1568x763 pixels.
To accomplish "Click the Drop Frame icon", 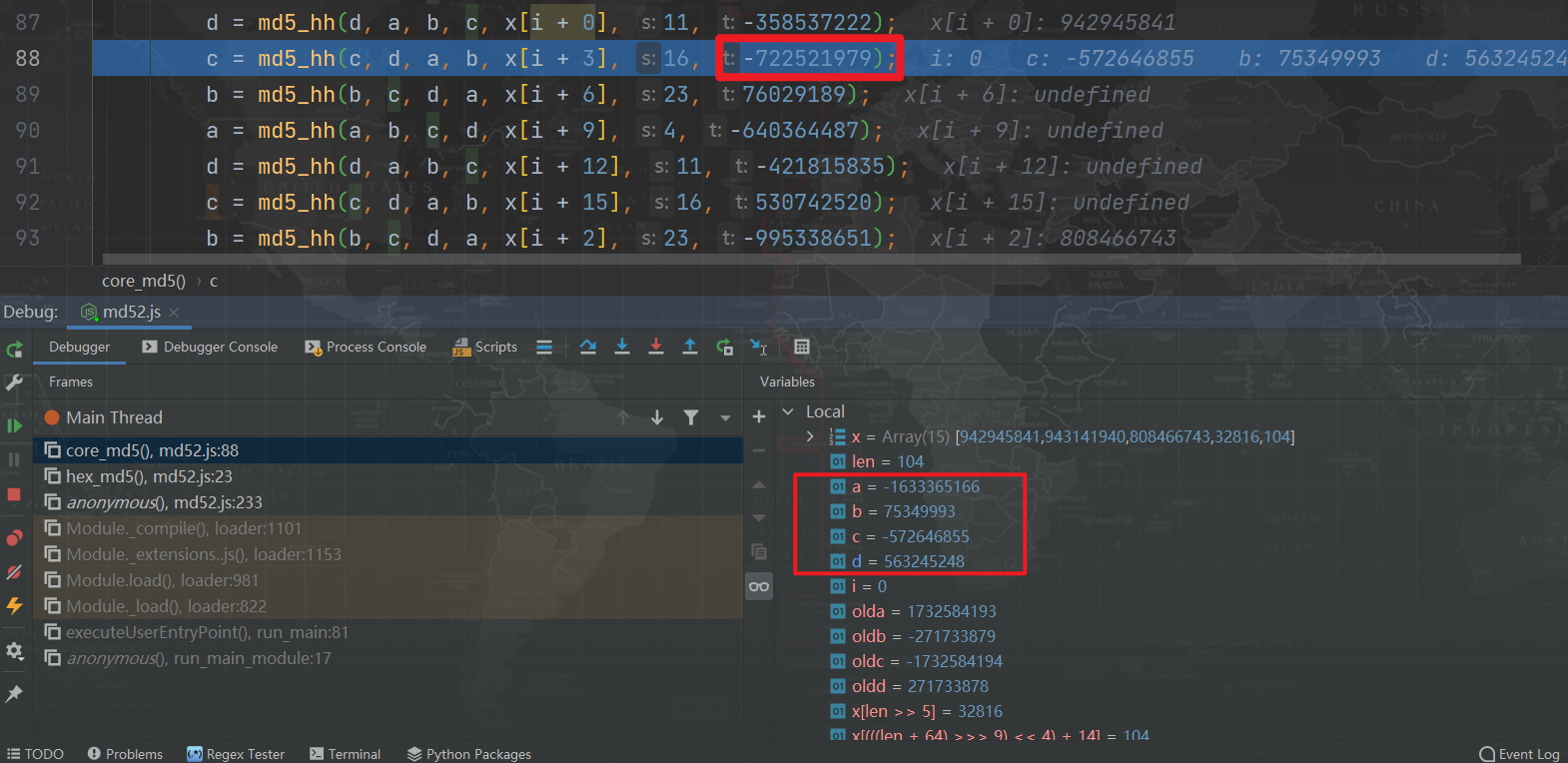I will pyautogui.click(x=725, y=348).
